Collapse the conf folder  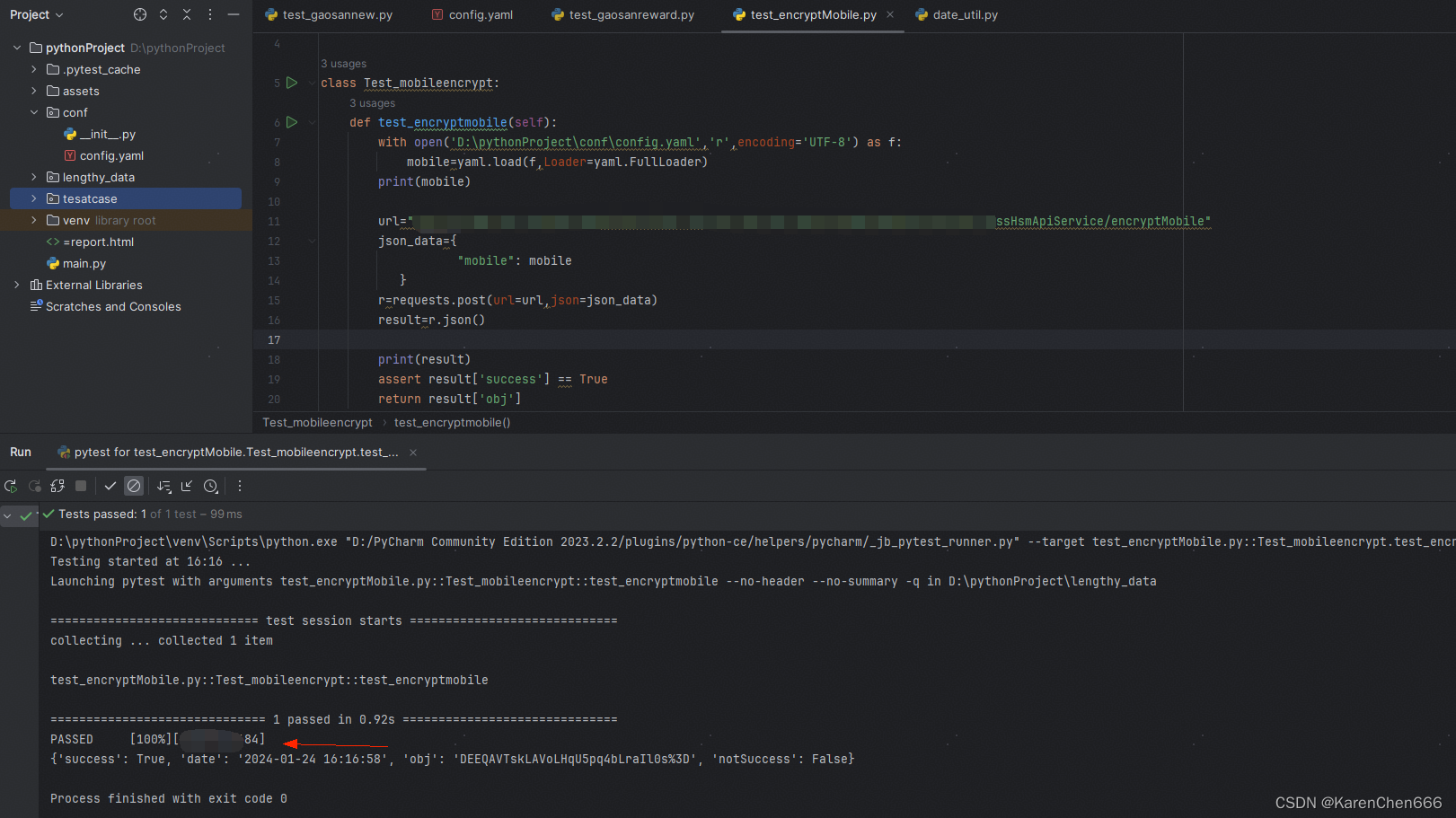click(x=34, y=112)
